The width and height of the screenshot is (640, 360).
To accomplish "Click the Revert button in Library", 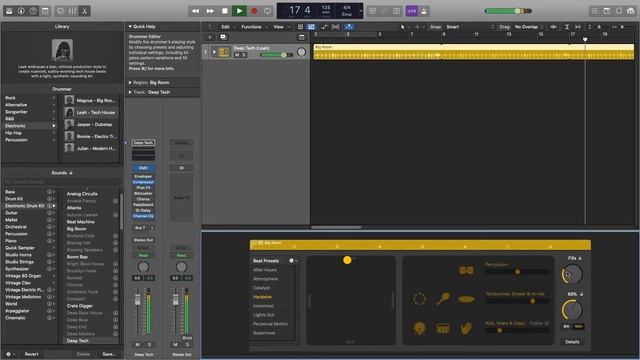I will 31,354.
